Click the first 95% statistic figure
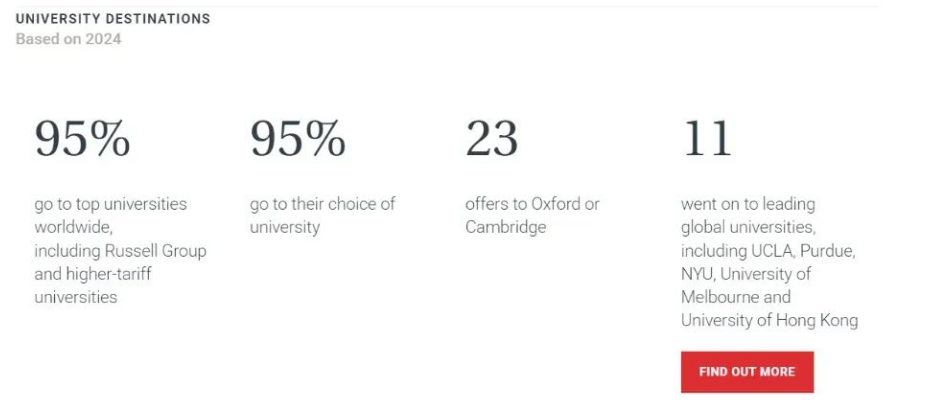The height and width of the screenshot is (420, 934). (x=82, y=139)
